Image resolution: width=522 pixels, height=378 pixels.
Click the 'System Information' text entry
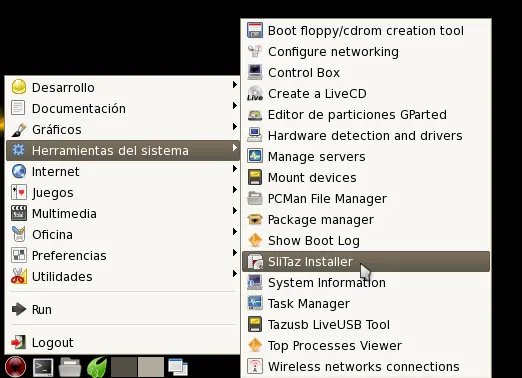tap(327, 283)
